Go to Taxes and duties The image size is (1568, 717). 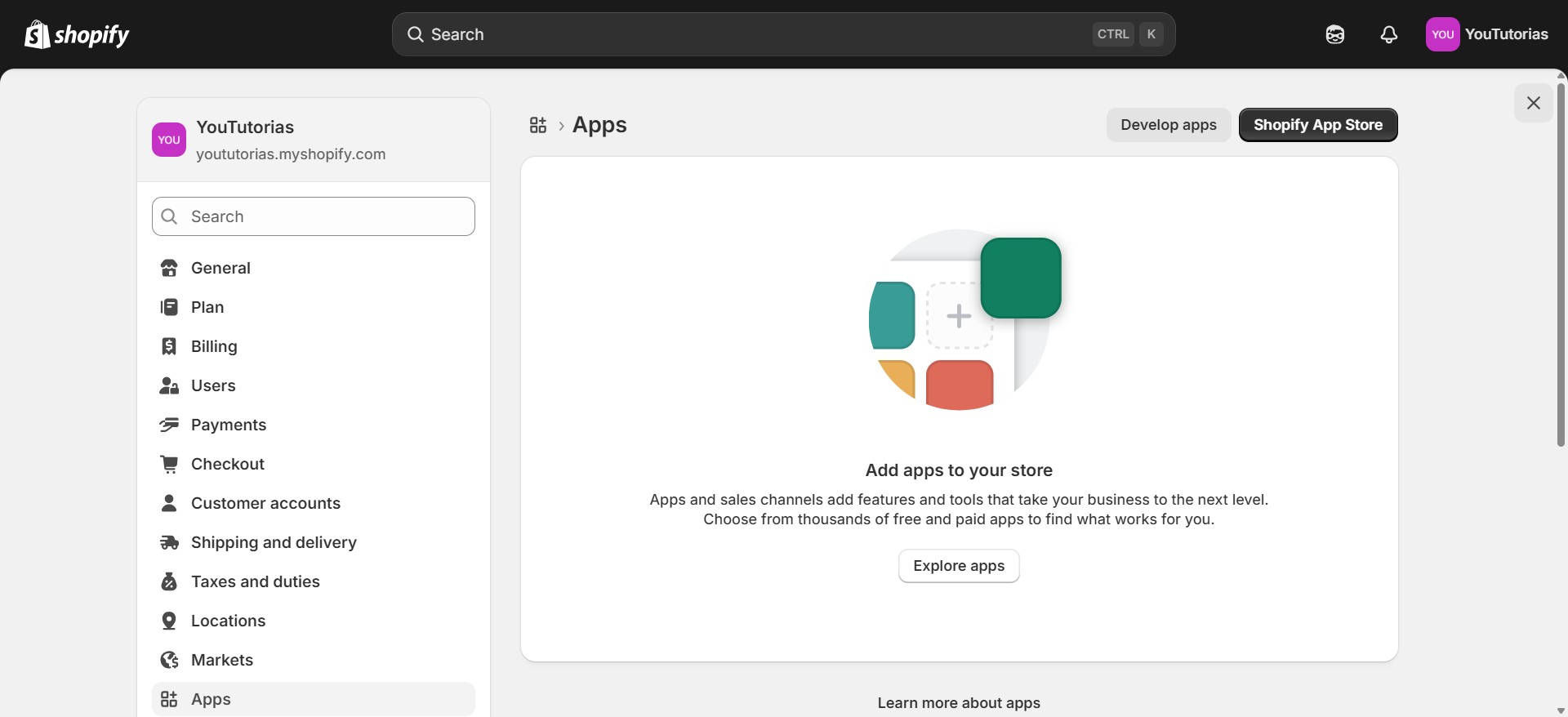(314, 581)
